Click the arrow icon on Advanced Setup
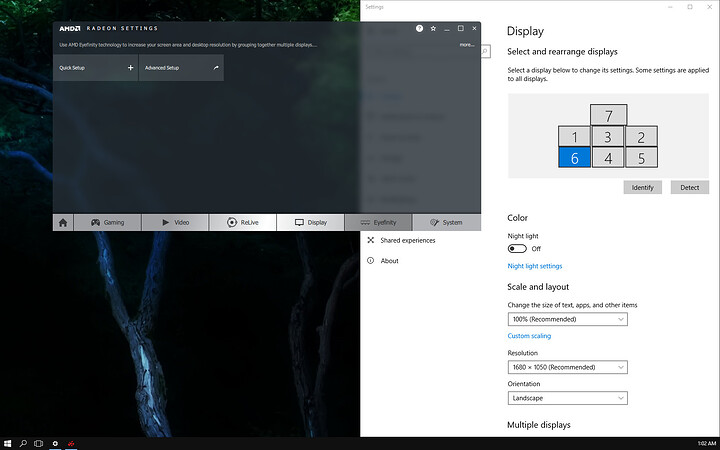 point(216,68)
